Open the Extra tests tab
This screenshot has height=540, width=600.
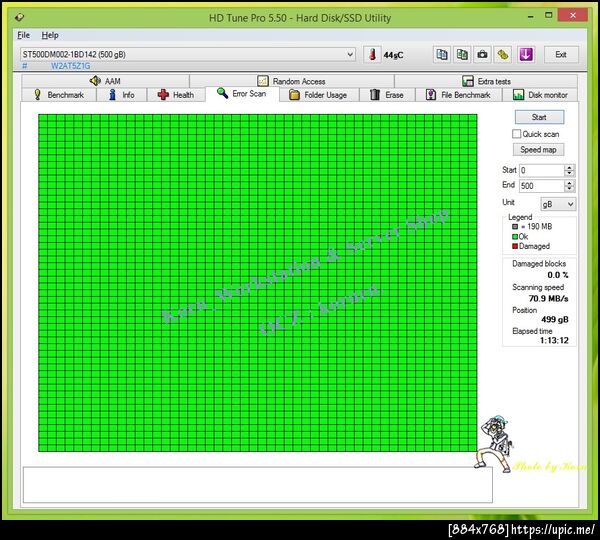click(x=486, y=81)
